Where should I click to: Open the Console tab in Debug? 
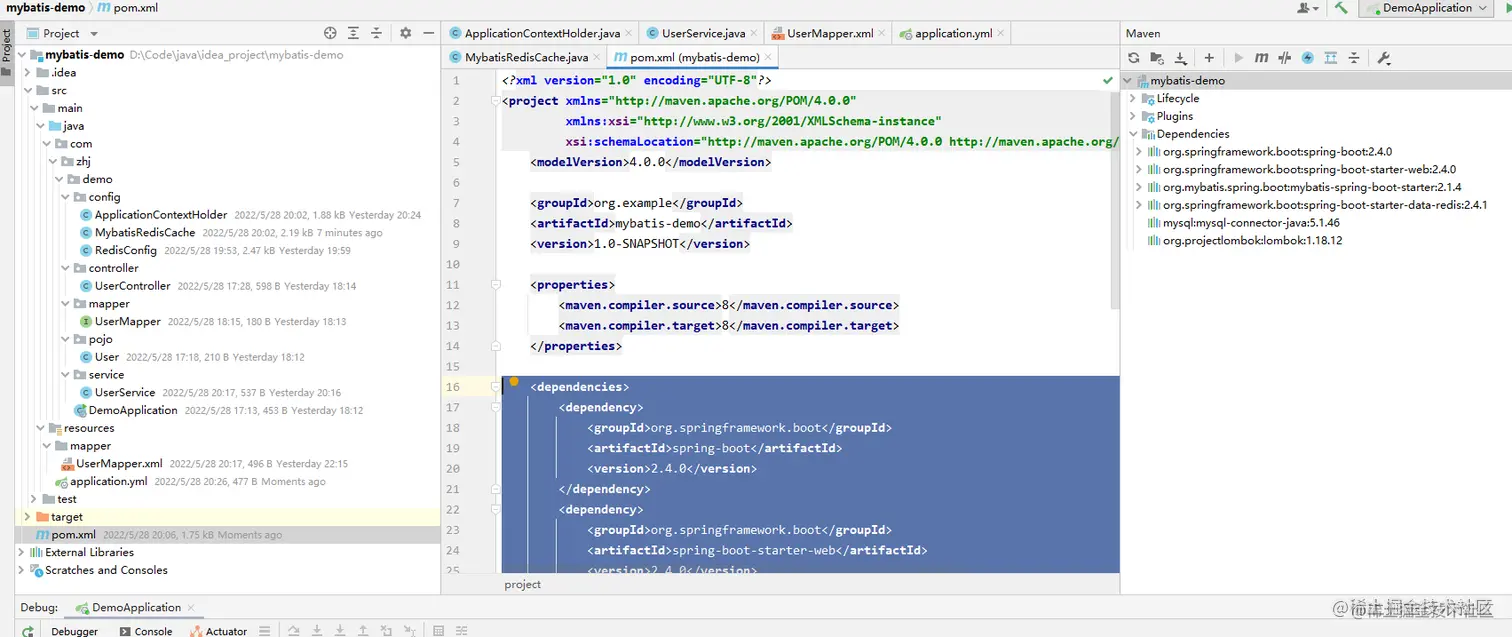(146, 631)
